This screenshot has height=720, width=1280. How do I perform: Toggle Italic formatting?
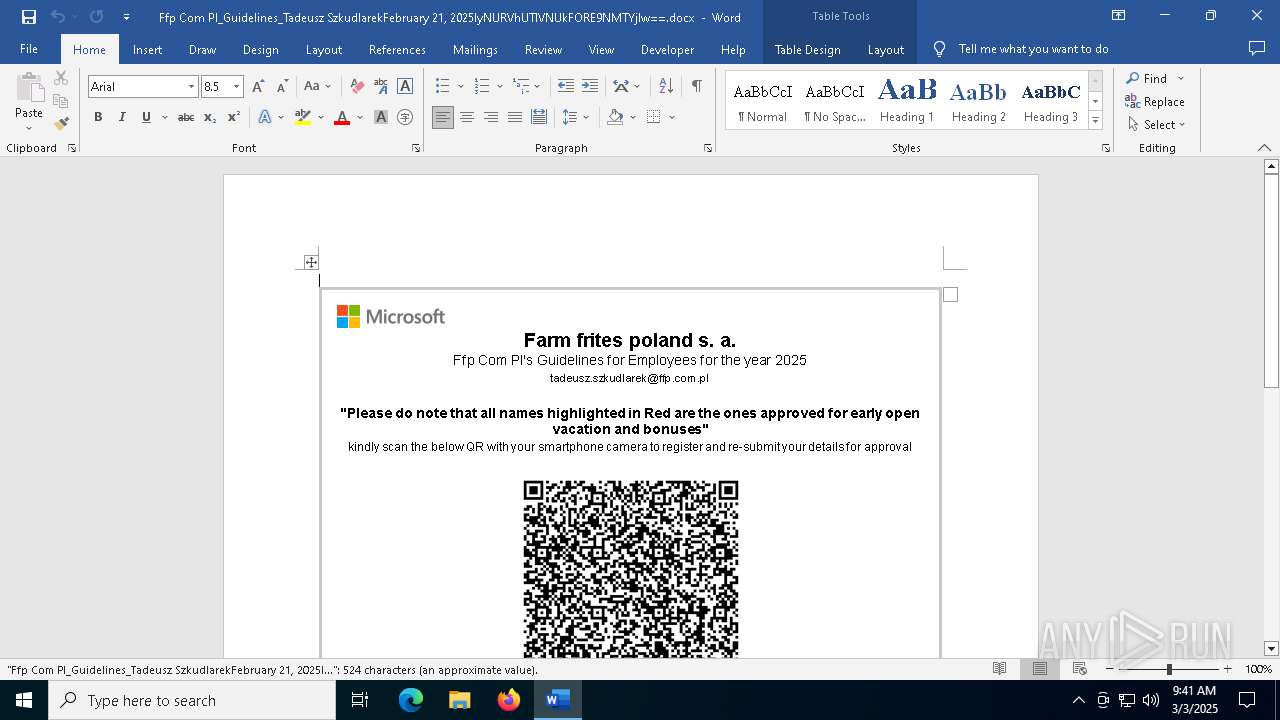point(122,117)
